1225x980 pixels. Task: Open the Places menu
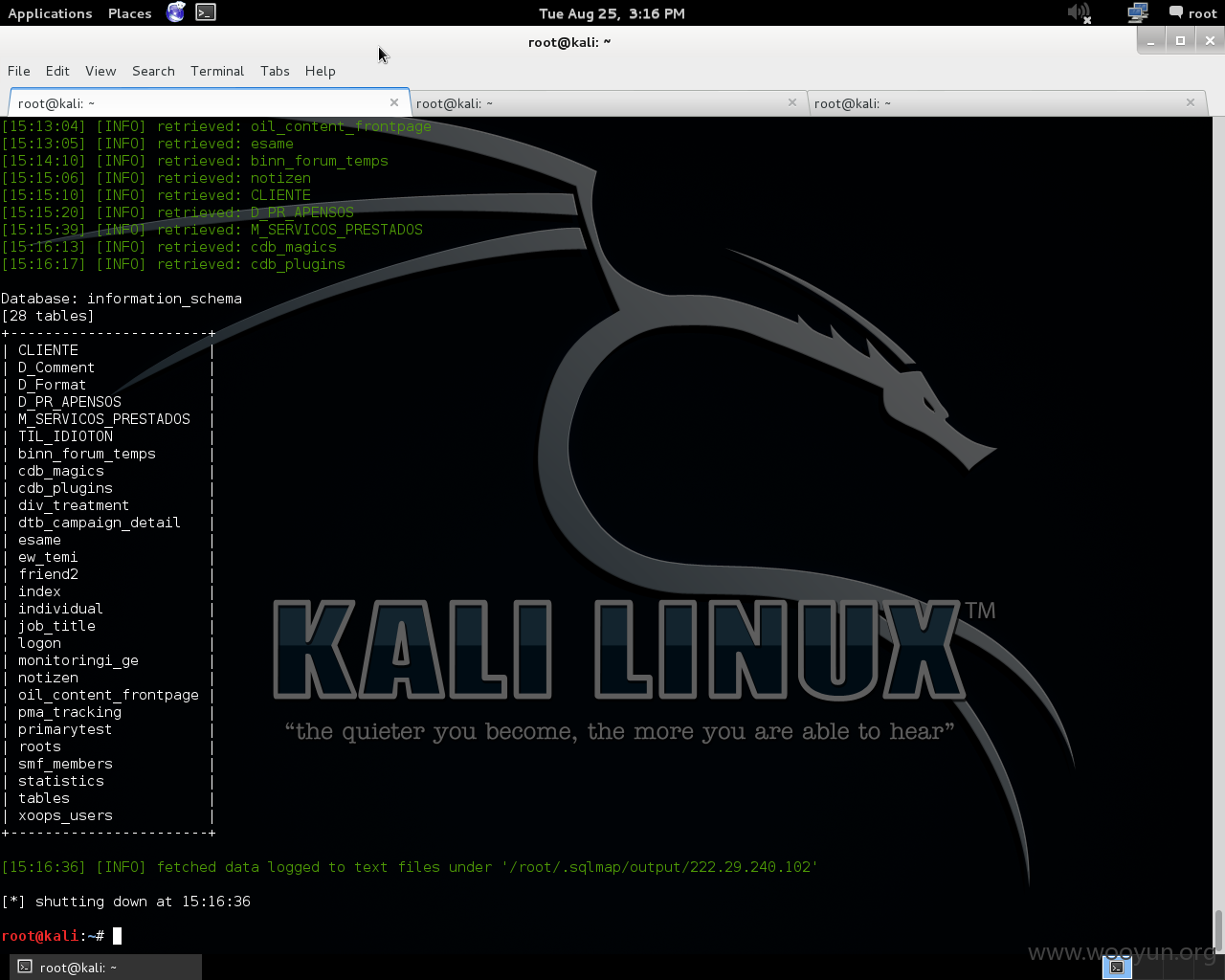[130, 13]
